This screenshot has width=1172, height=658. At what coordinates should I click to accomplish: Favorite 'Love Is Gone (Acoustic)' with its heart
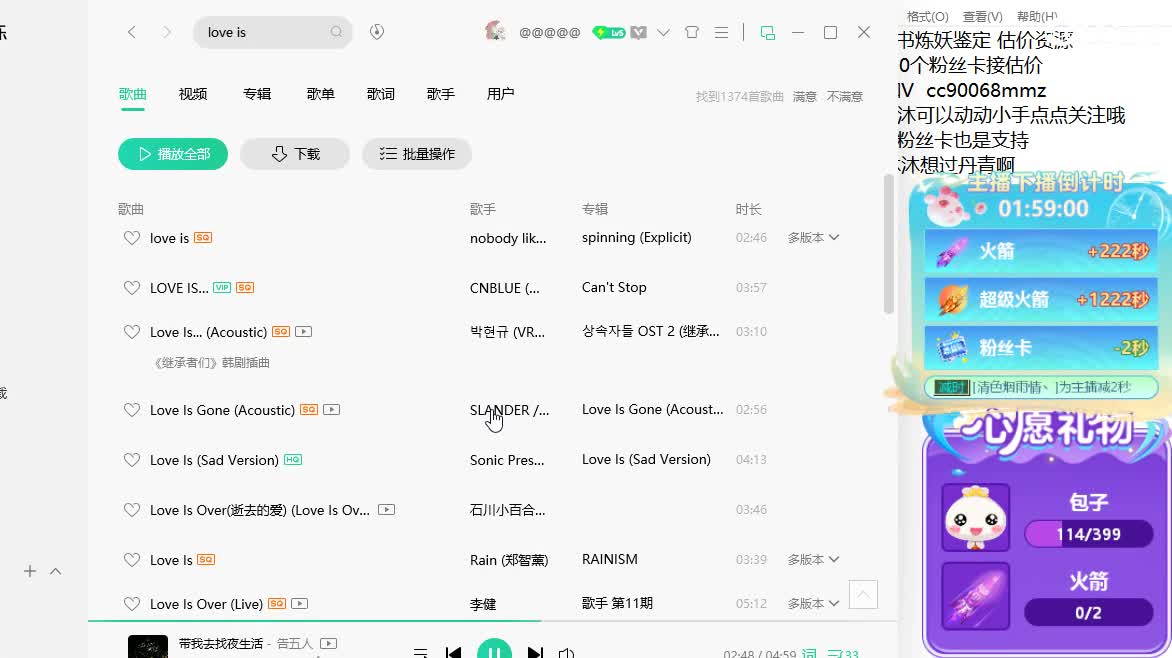point(132,409)
